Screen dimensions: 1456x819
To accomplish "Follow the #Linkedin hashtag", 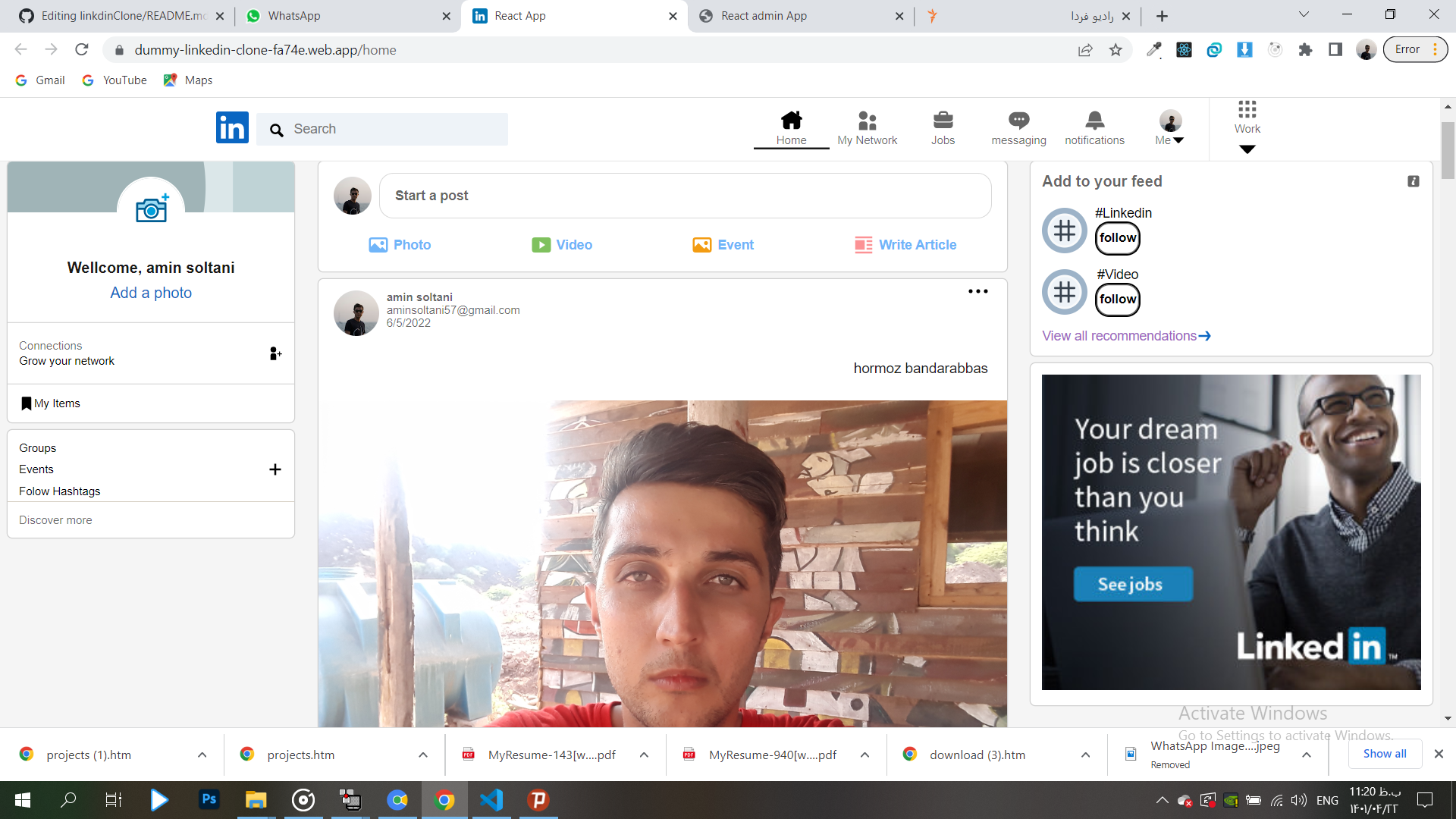I will click(1118, 238).
